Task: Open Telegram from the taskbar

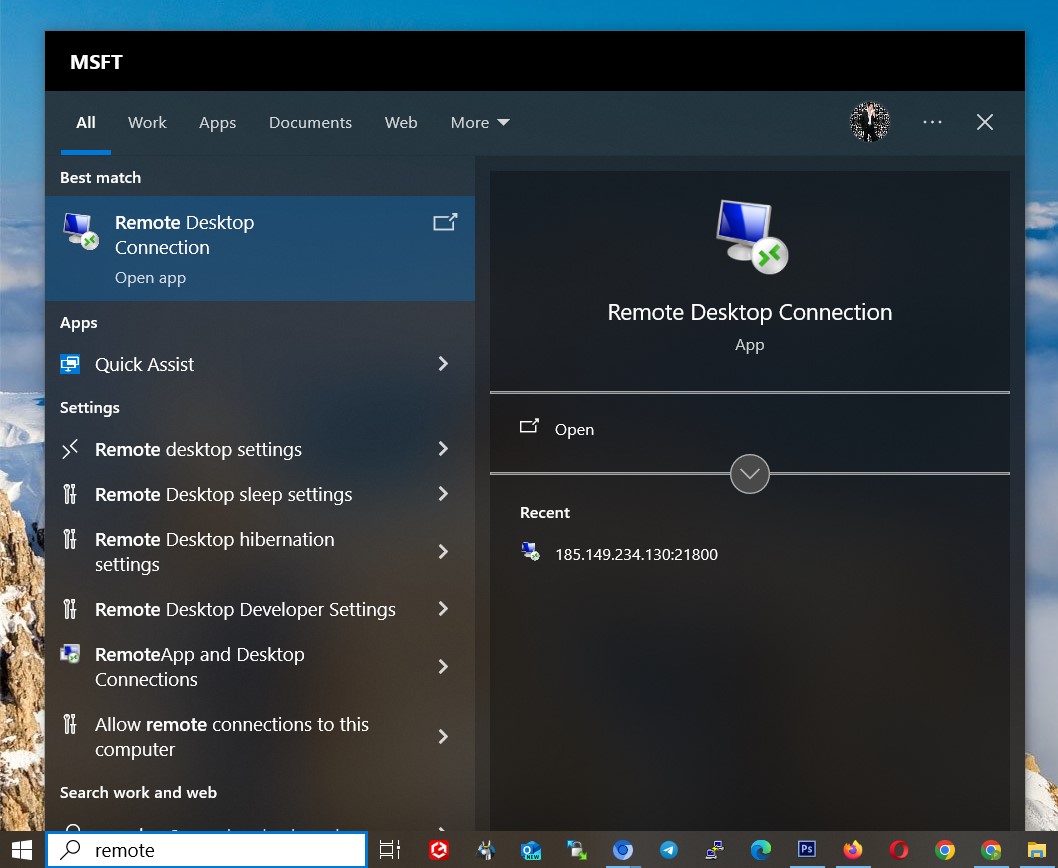Action: pyautogui.click(x=669, y=850)
